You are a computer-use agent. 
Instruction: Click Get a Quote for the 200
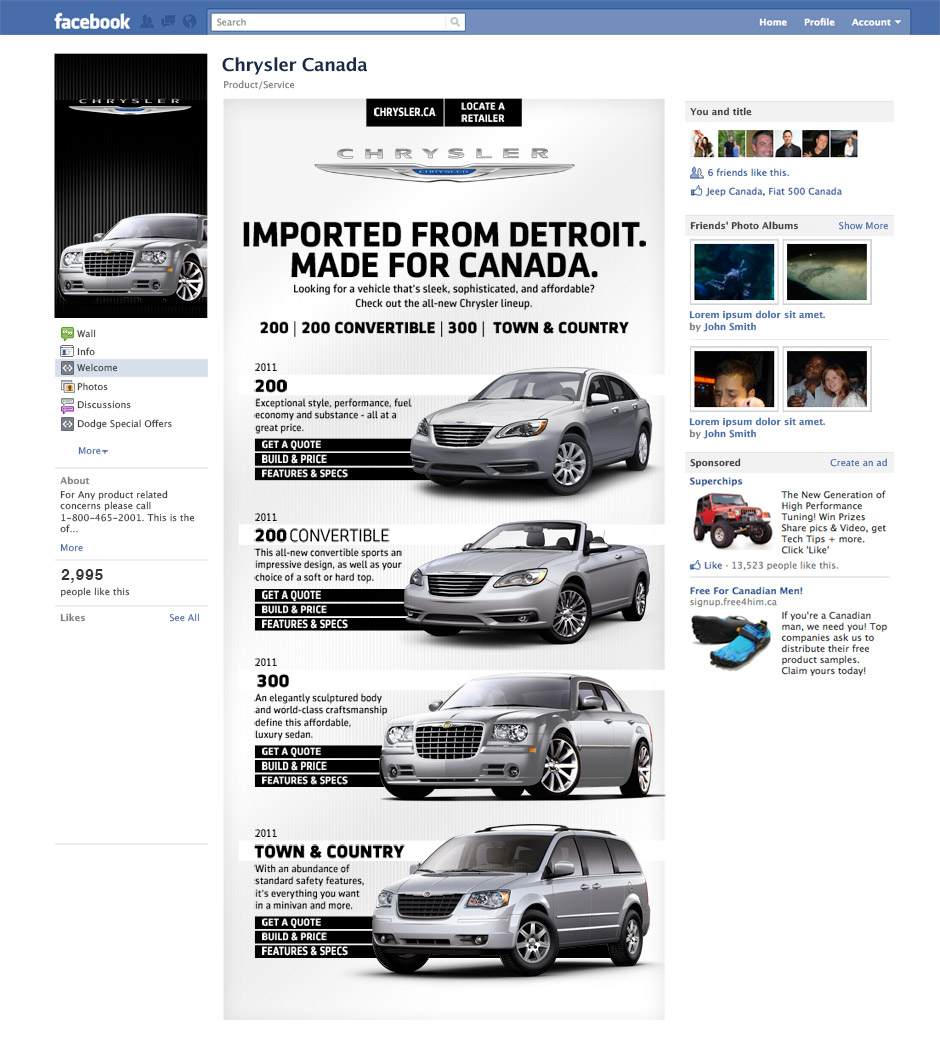coord(332,444)
